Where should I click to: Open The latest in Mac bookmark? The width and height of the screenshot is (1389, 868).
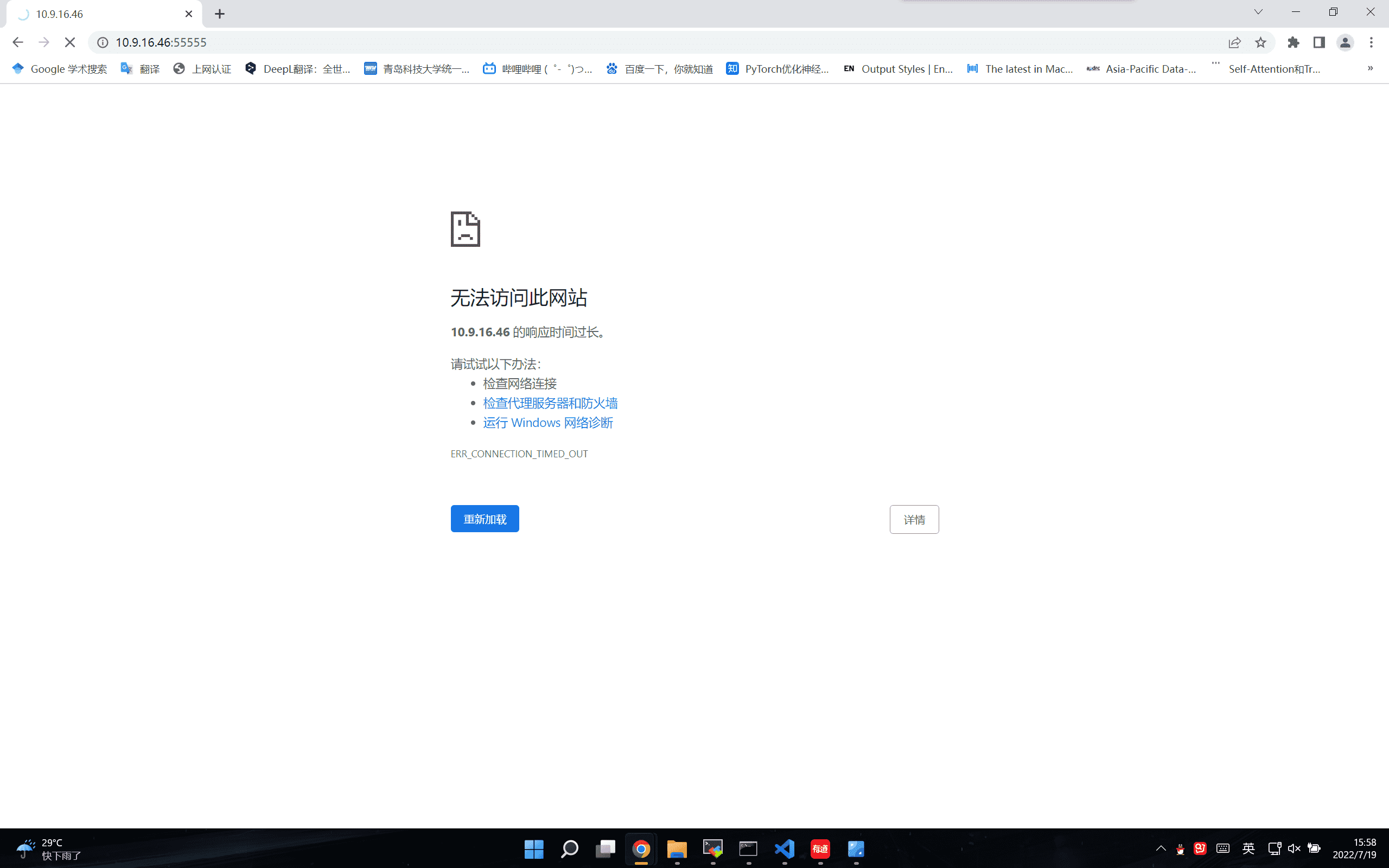(1020, 69)
